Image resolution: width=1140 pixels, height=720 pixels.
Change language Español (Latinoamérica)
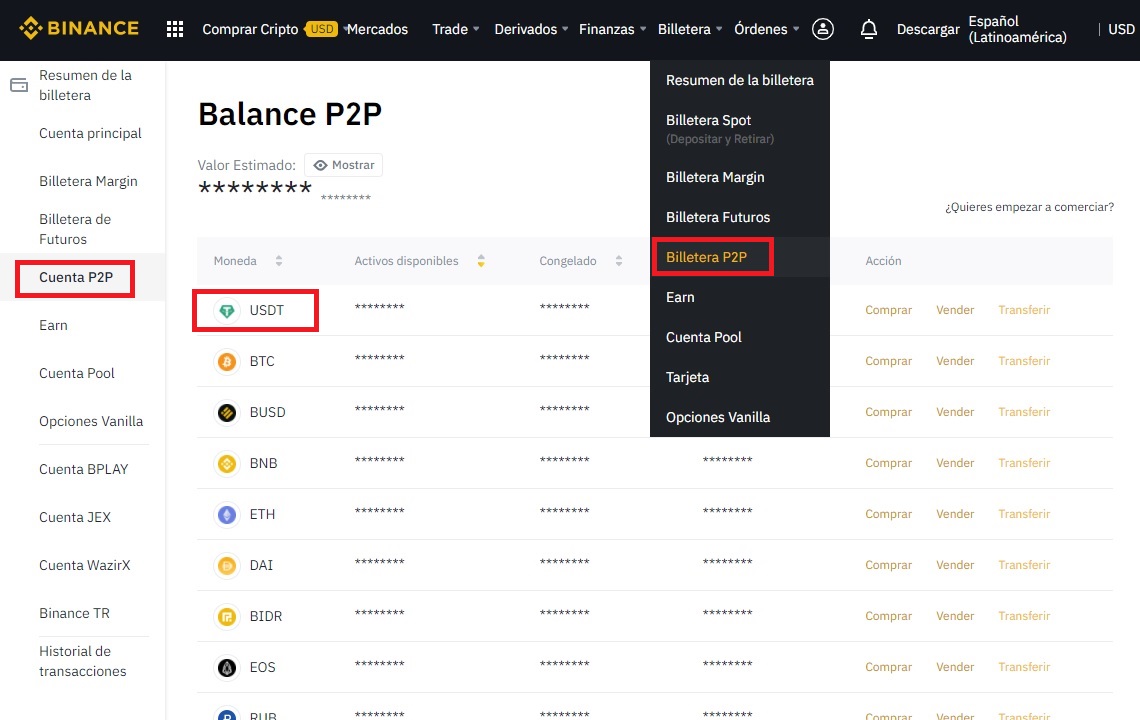(1017, 29)
